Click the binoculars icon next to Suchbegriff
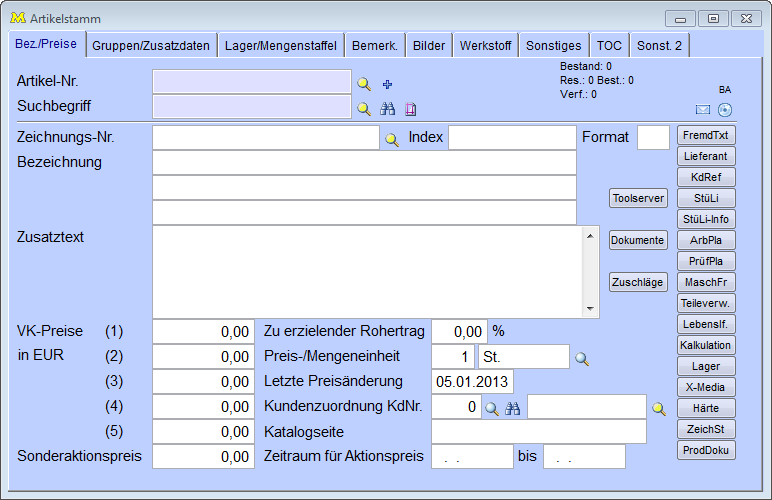The height and width of the screenshot is (500, 772). pyautogui.click(x=388, y=109)
